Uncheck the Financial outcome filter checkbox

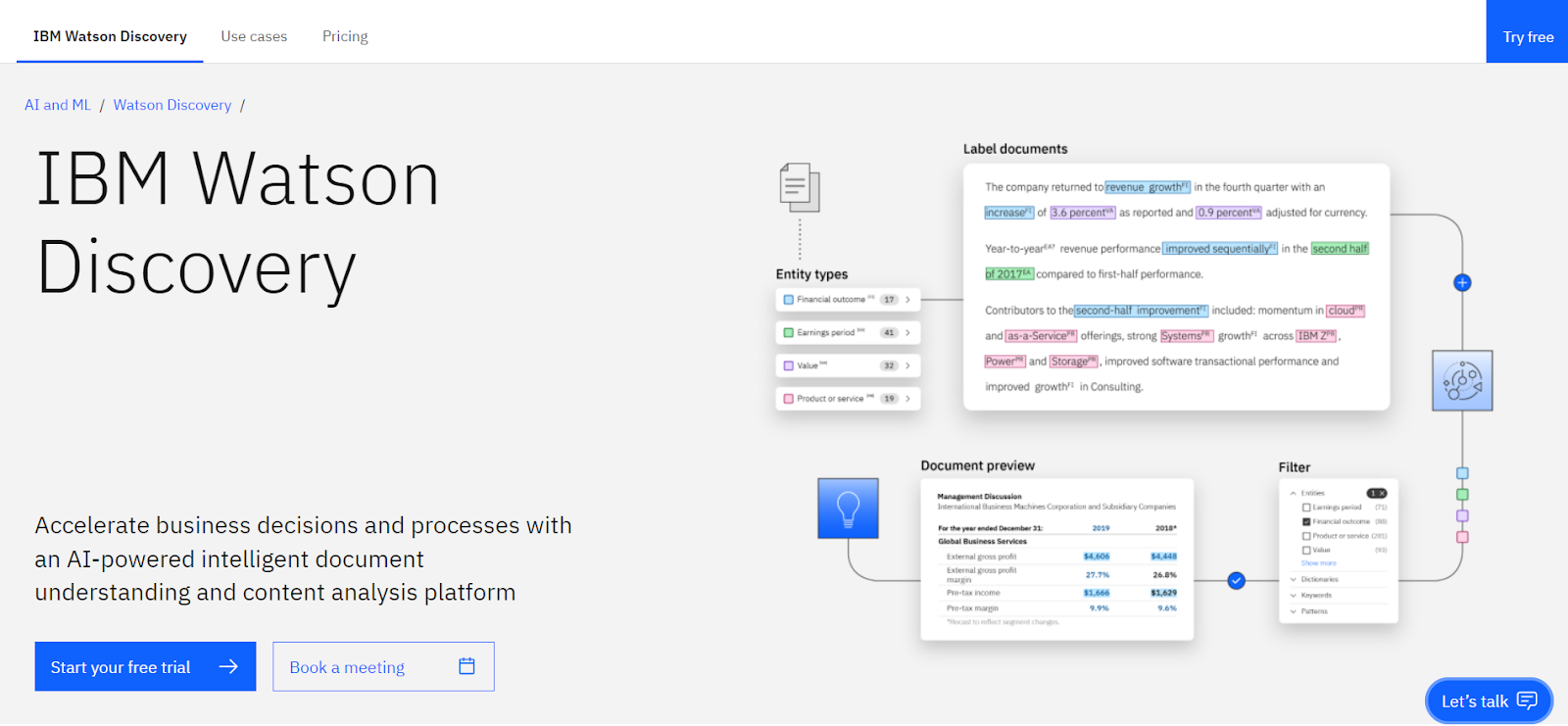[x=1306, y=521]
